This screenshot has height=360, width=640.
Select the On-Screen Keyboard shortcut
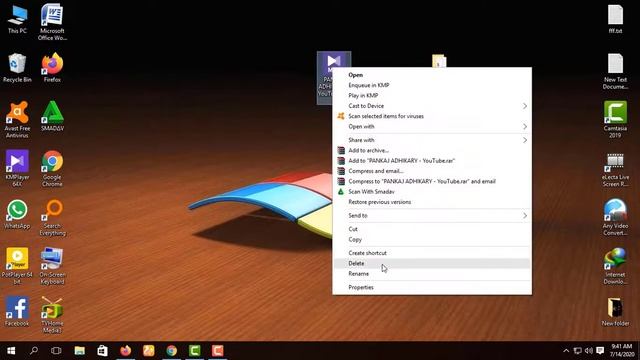[x=52, y=266]
